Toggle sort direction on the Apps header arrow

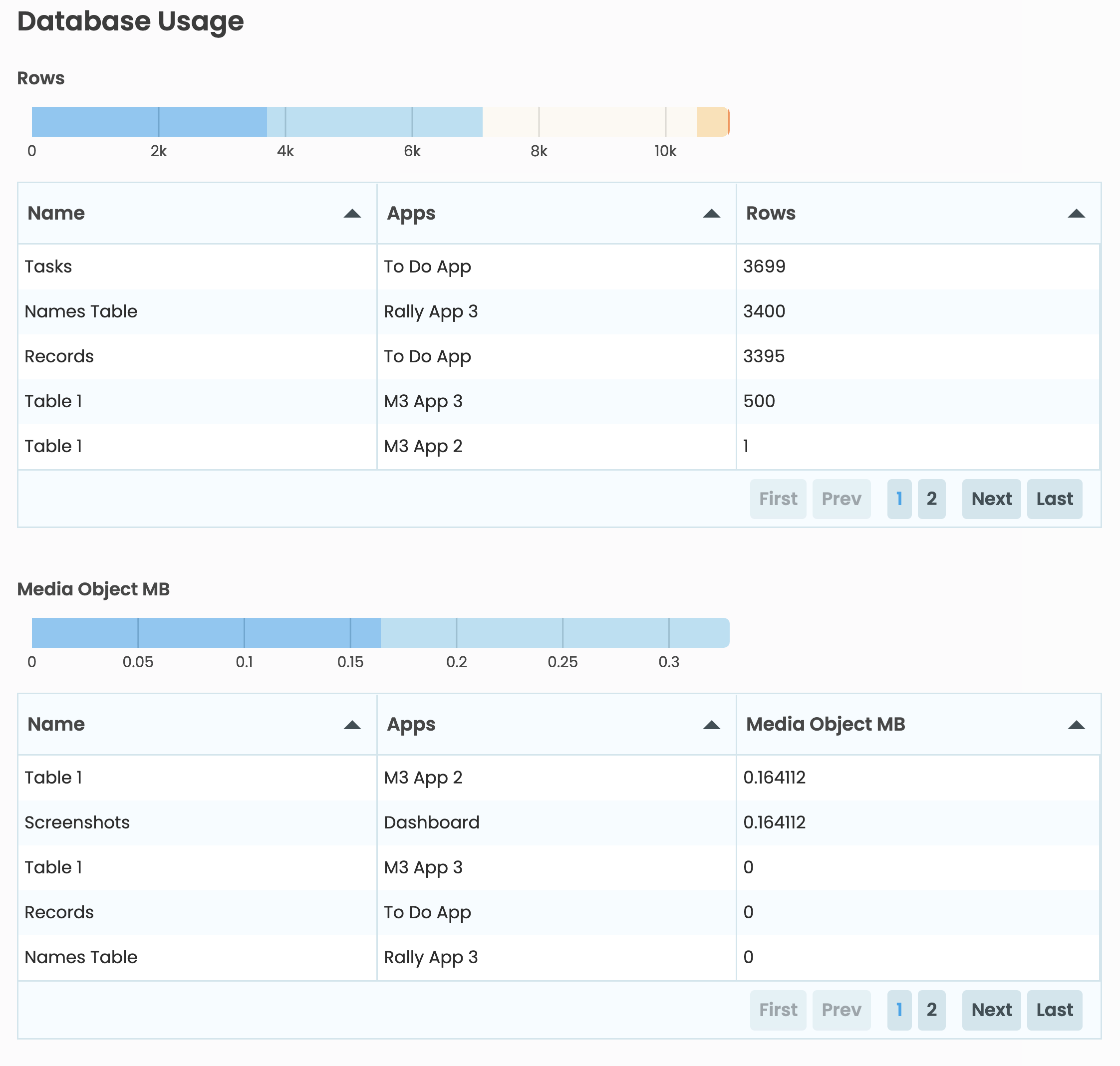711,213
